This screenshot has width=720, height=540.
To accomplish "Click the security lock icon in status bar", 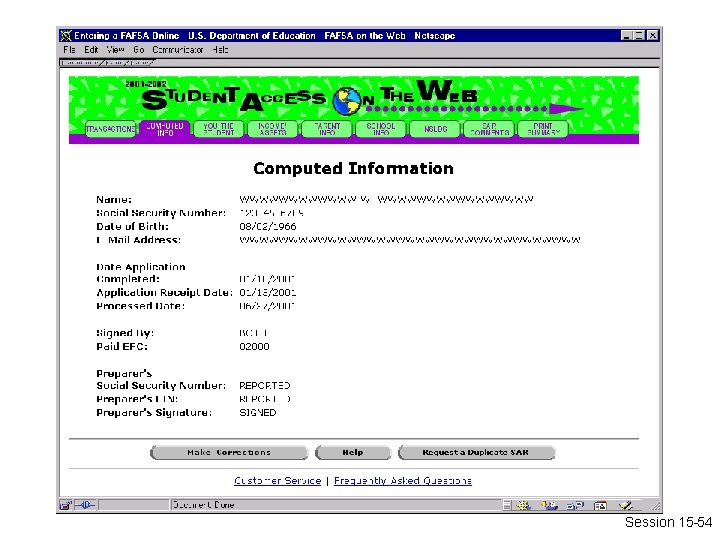I will 66,505.
